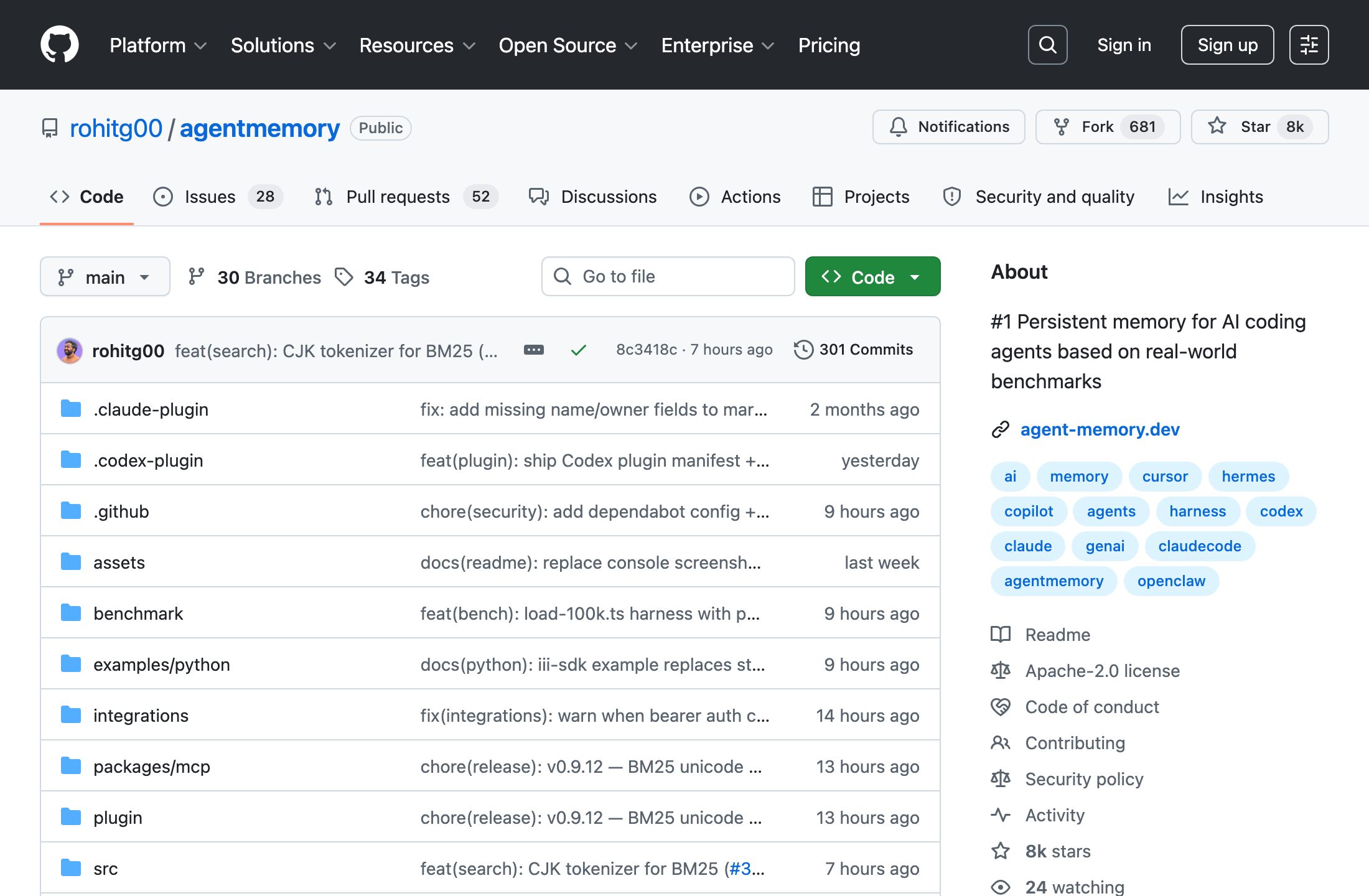Select the claudecode topic tag
Image resolution: width=1369 pixels, height=896 pixels.
1200,546
